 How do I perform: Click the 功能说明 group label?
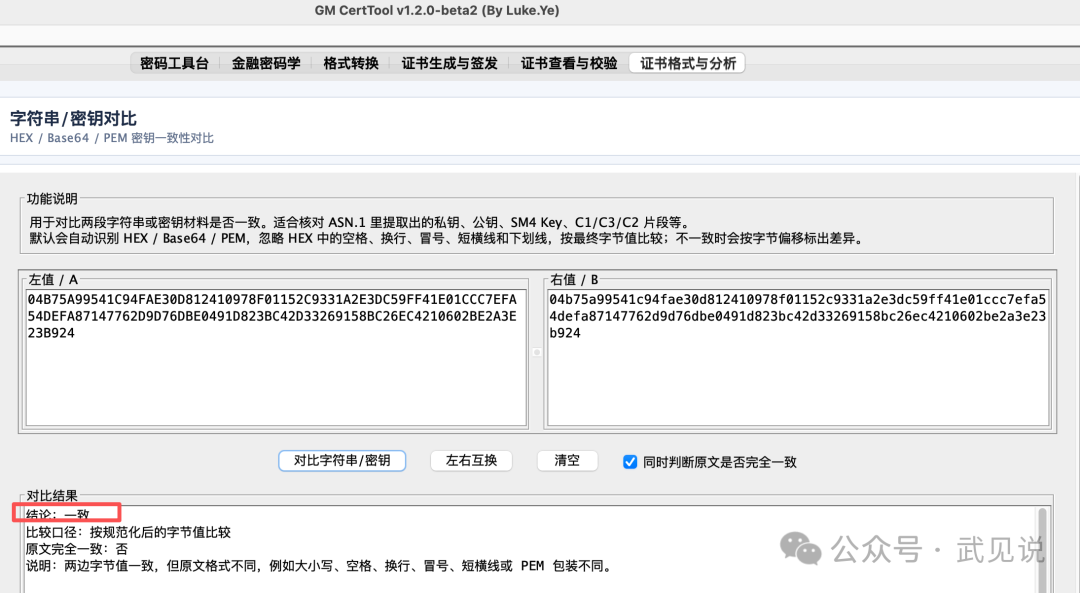(52, 199)
